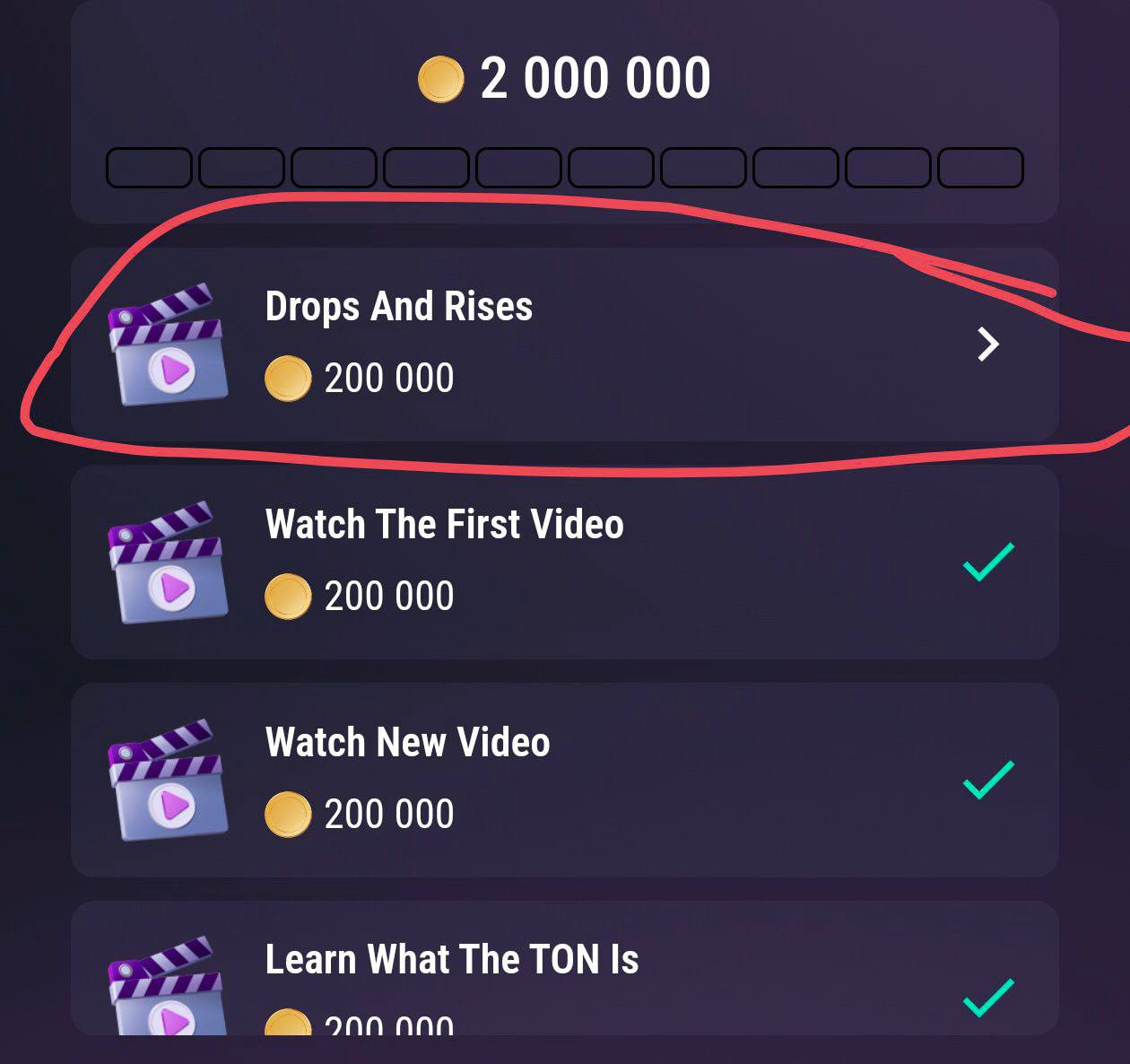Open the Drops And Rises task title
Image resolution: width=1130 pixels, height=1064 pixels.
click(399, 307)
